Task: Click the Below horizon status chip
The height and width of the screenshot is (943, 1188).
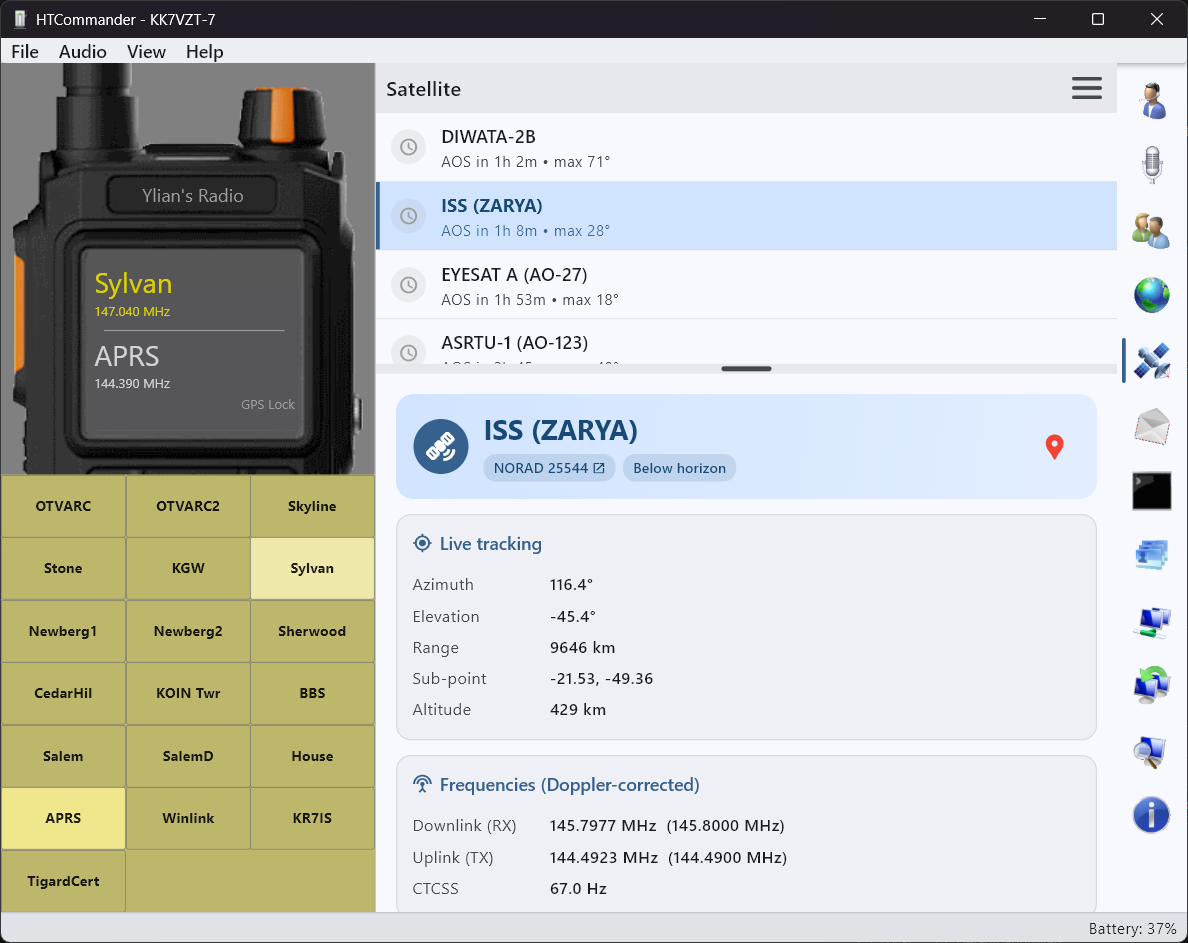Action: (x=680, y=468)
